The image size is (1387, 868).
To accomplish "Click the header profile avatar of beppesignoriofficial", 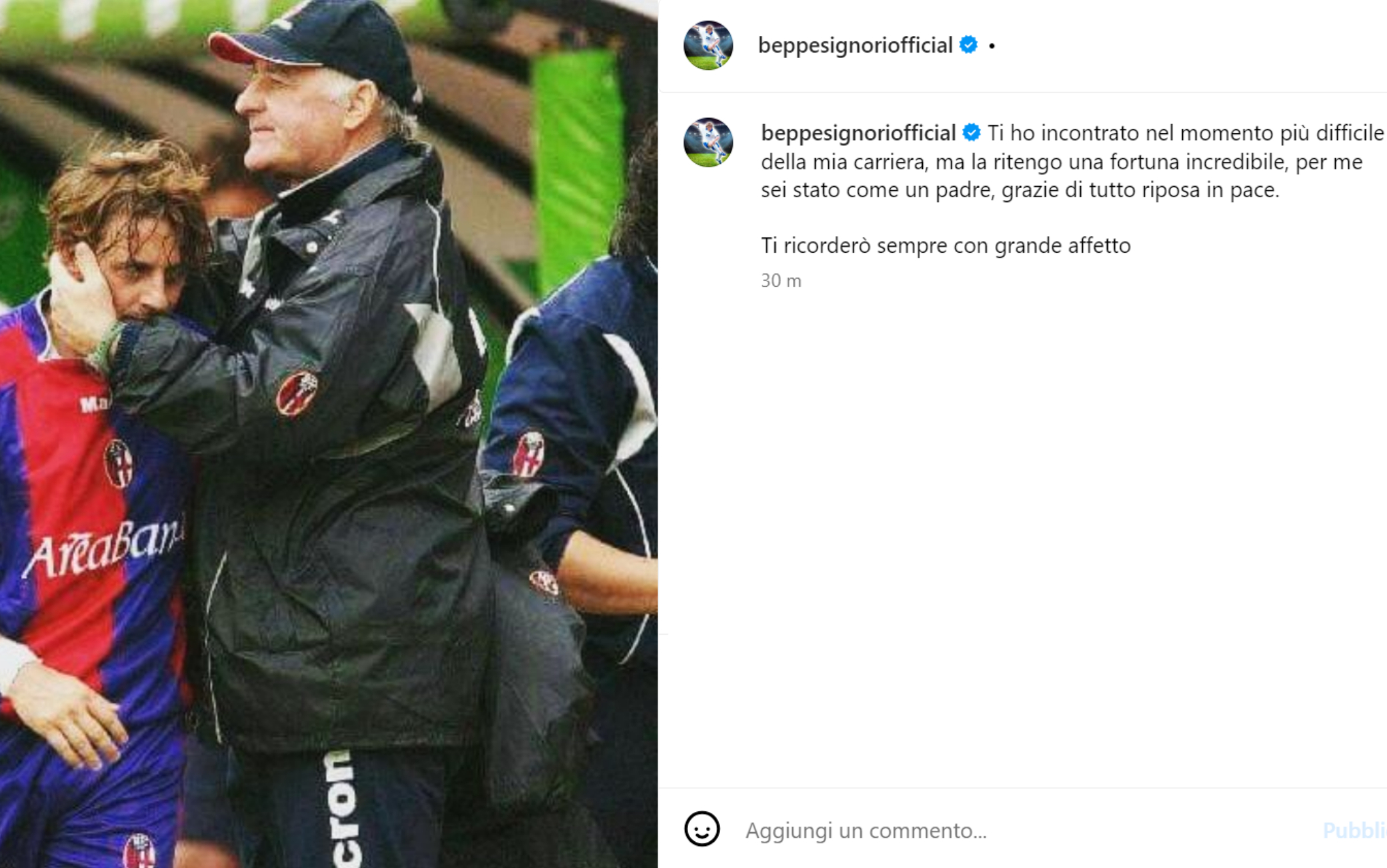I will (708, 45).
